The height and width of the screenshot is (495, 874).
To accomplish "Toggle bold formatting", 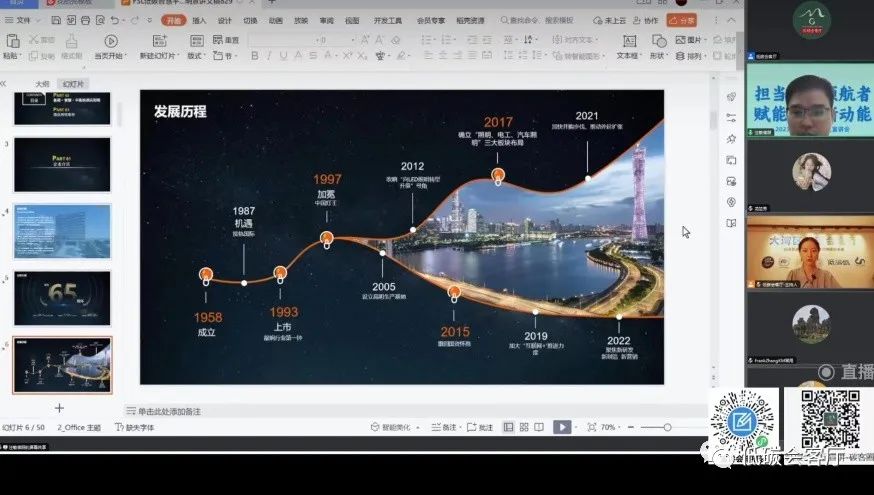I will [255, 56].
